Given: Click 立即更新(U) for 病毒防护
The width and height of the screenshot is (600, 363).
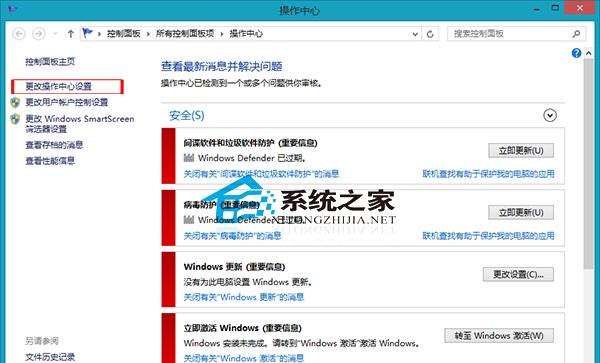Looking at the screenshot, I should click(521, 212).
